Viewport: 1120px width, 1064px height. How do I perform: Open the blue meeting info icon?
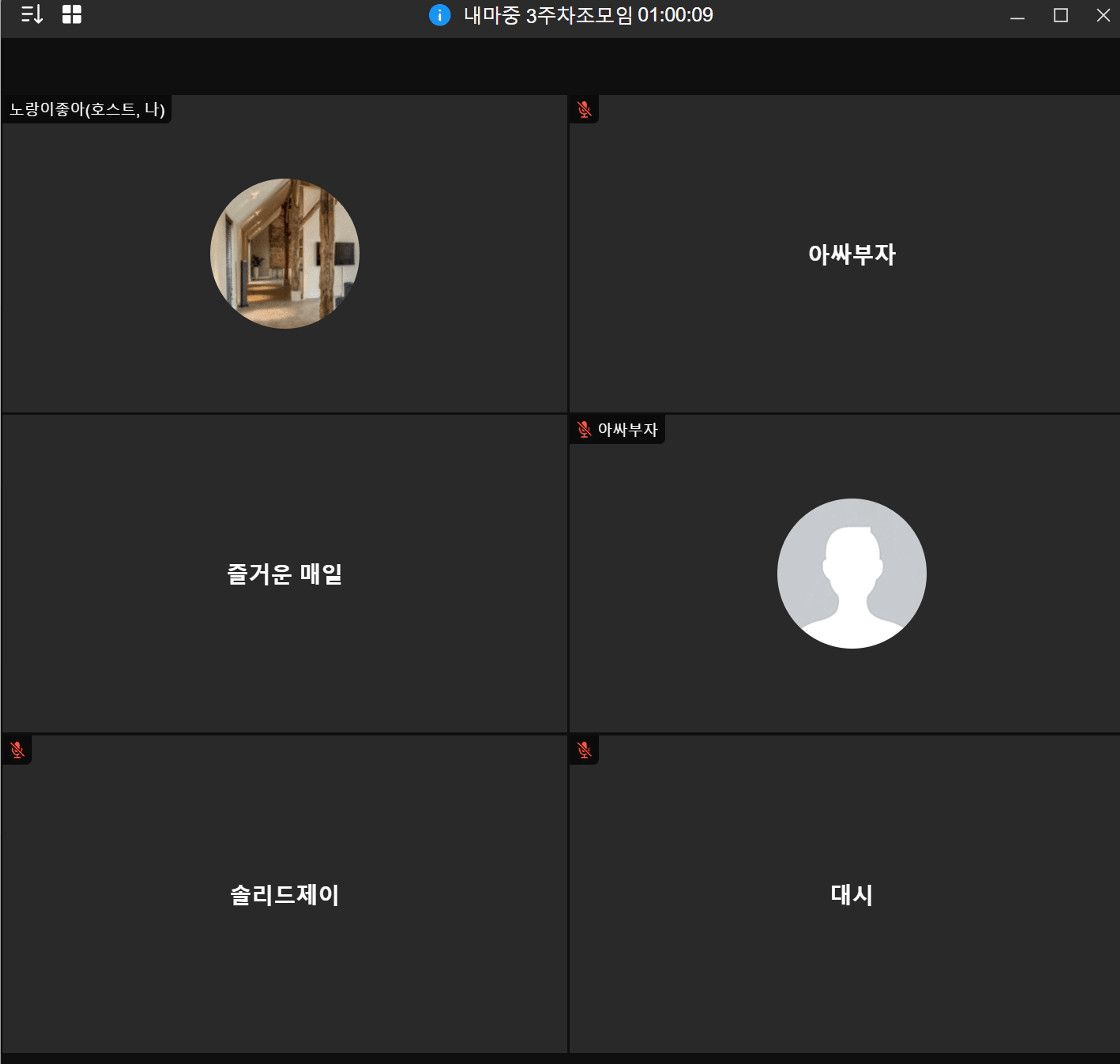[440, 15]
